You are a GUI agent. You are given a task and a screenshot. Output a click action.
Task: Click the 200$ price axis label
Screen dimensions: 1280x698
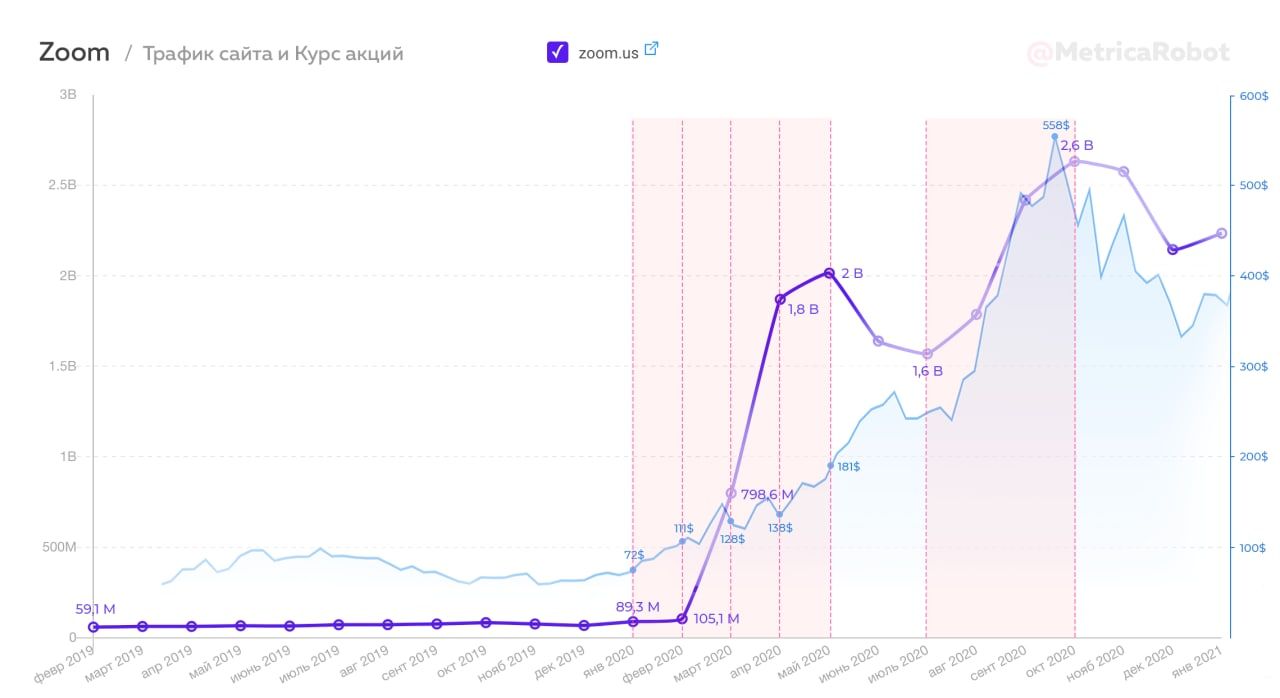pos(1254,457)
